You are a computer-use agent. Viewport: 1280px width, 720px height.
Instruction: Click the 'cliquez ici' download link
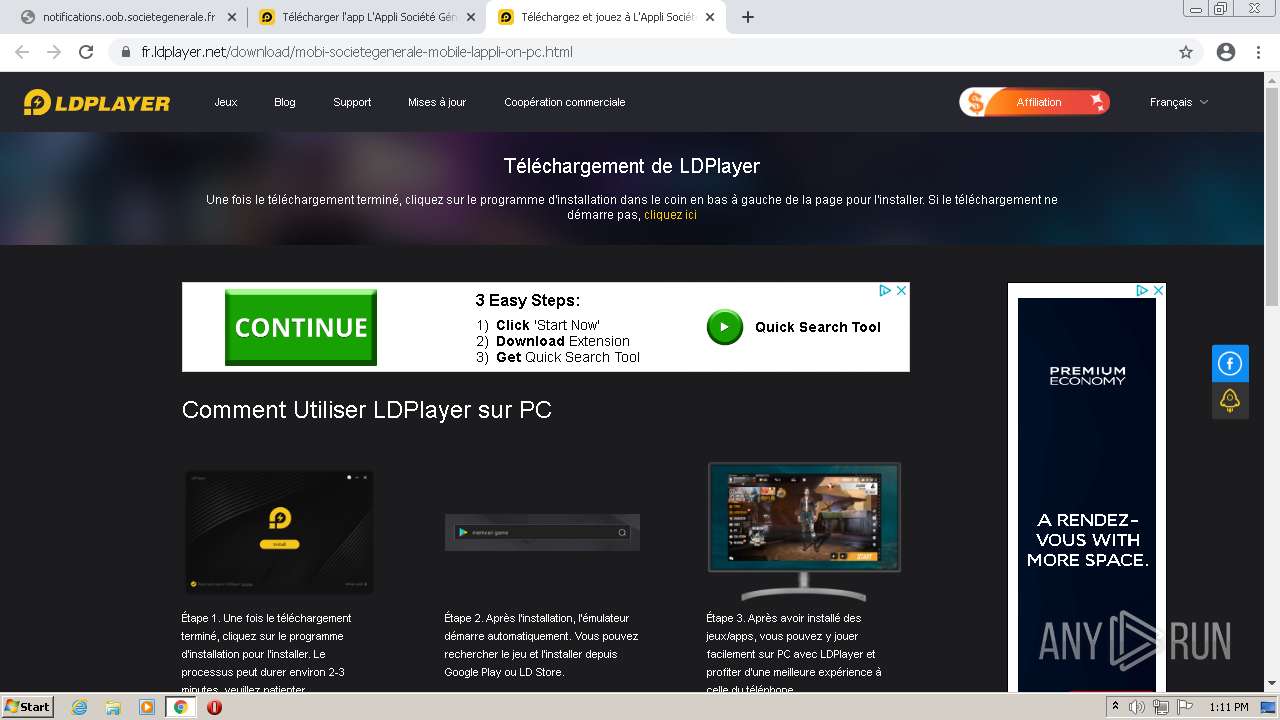pos(670,215)
